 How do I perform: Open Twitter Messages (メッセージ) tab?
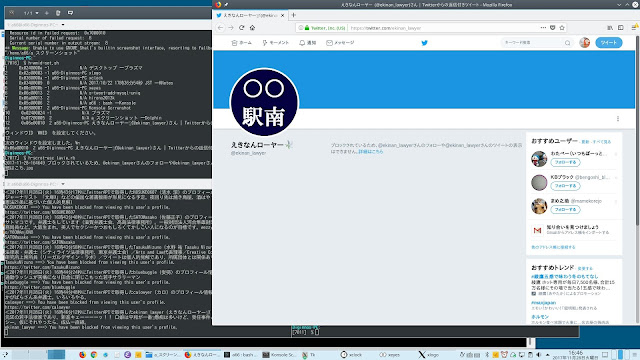(340, 42)
